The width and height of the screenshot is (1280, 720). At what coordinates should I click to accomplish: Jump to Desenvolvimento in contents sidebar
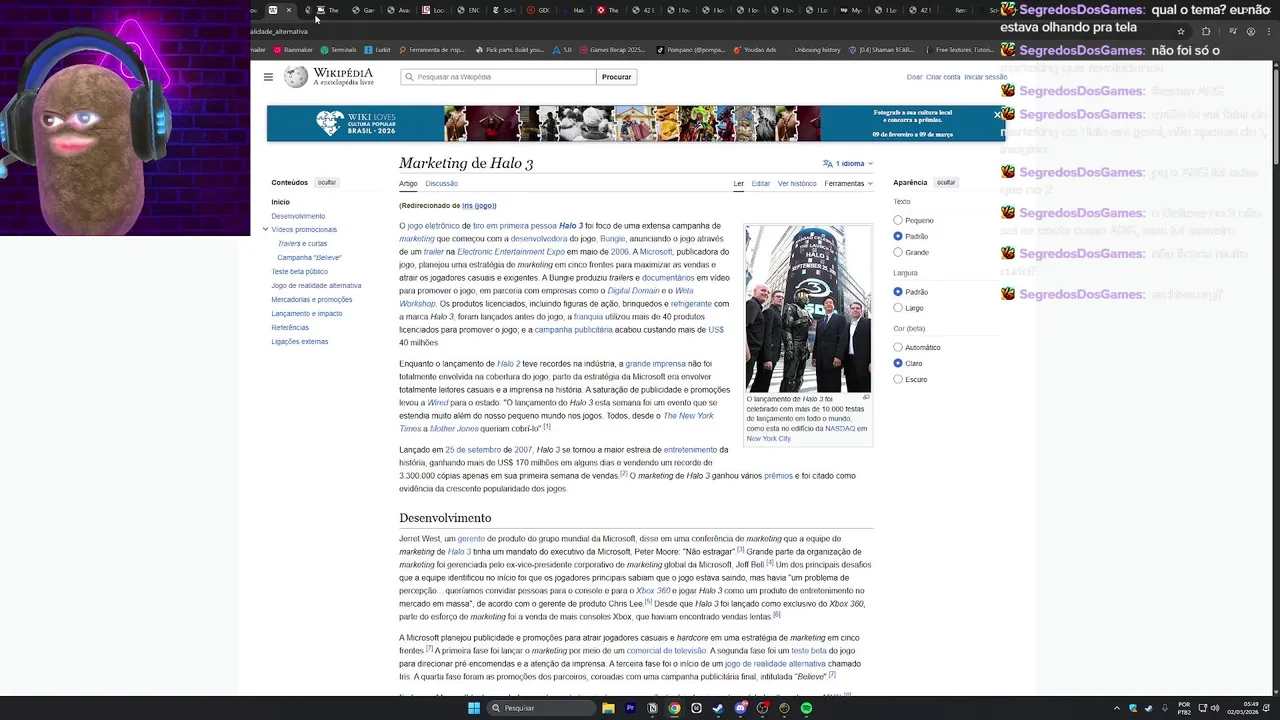click(298, 216)
